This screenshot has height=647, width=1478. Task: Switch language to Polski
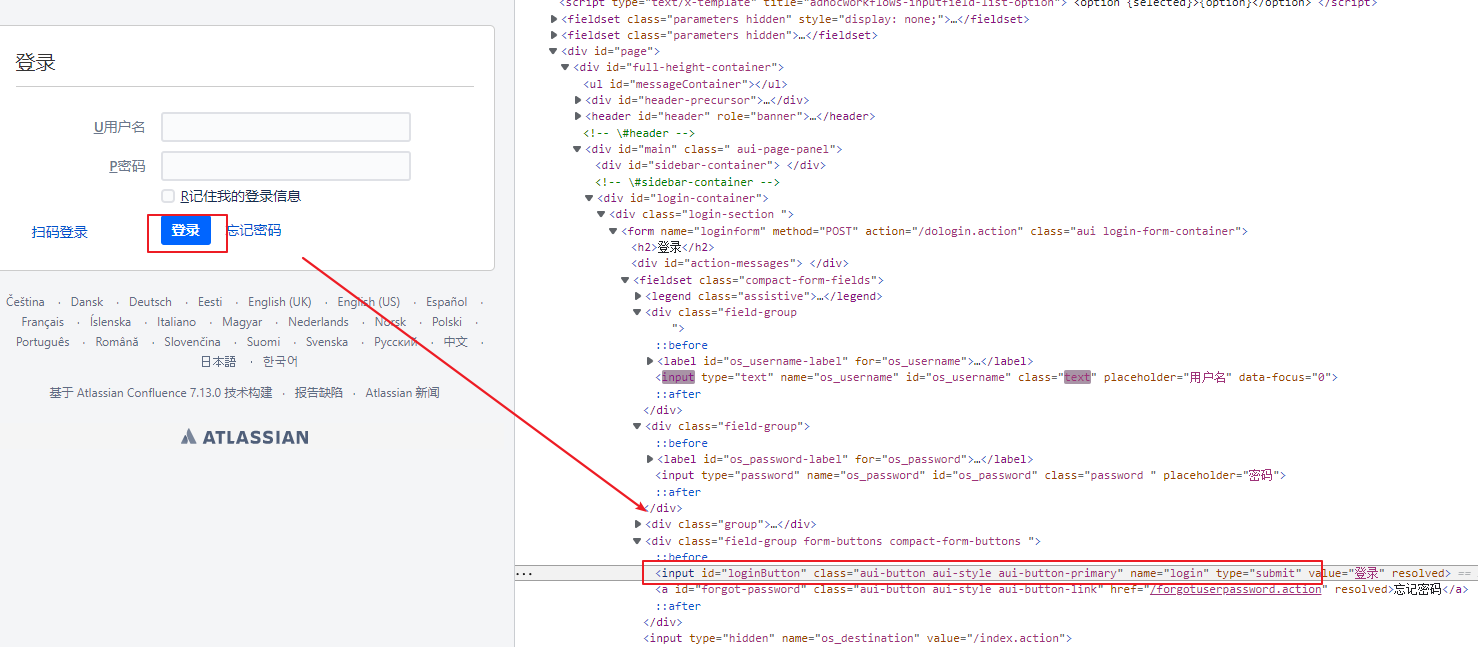(447, 322)
